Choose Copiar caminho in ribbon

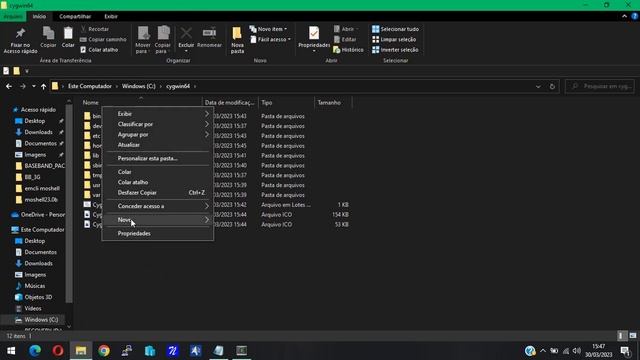point(103,40)
